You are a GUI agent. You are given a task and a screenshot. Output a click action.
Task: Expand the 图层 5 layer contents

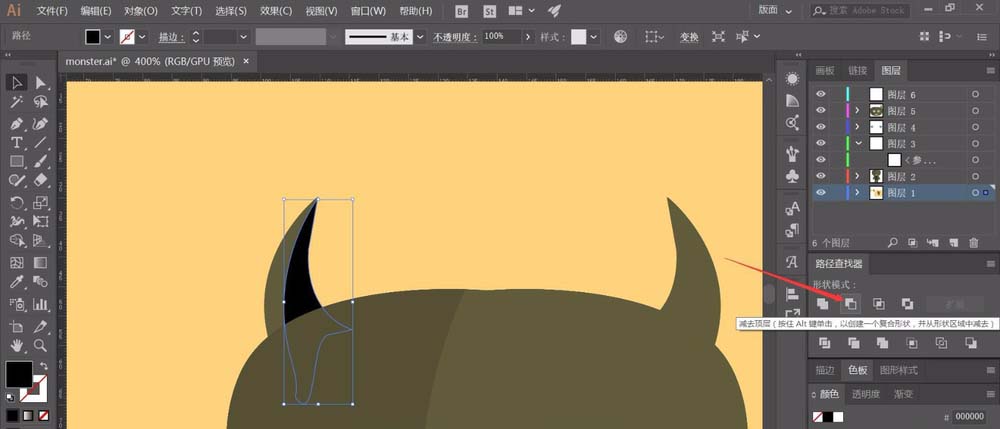pyautogui.click(x=858, y=111)
